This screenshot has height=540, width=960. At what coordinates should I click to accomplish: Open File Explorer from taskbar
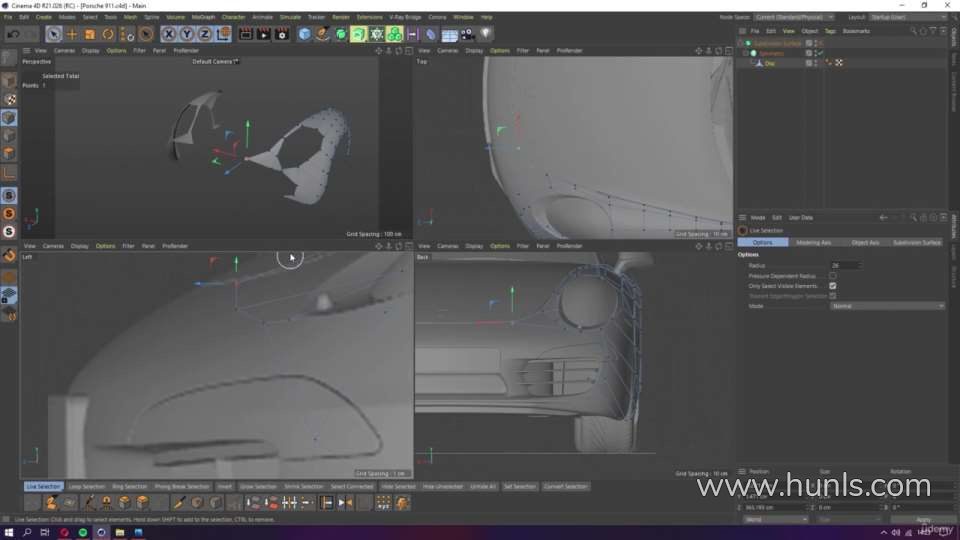(119, 533)
